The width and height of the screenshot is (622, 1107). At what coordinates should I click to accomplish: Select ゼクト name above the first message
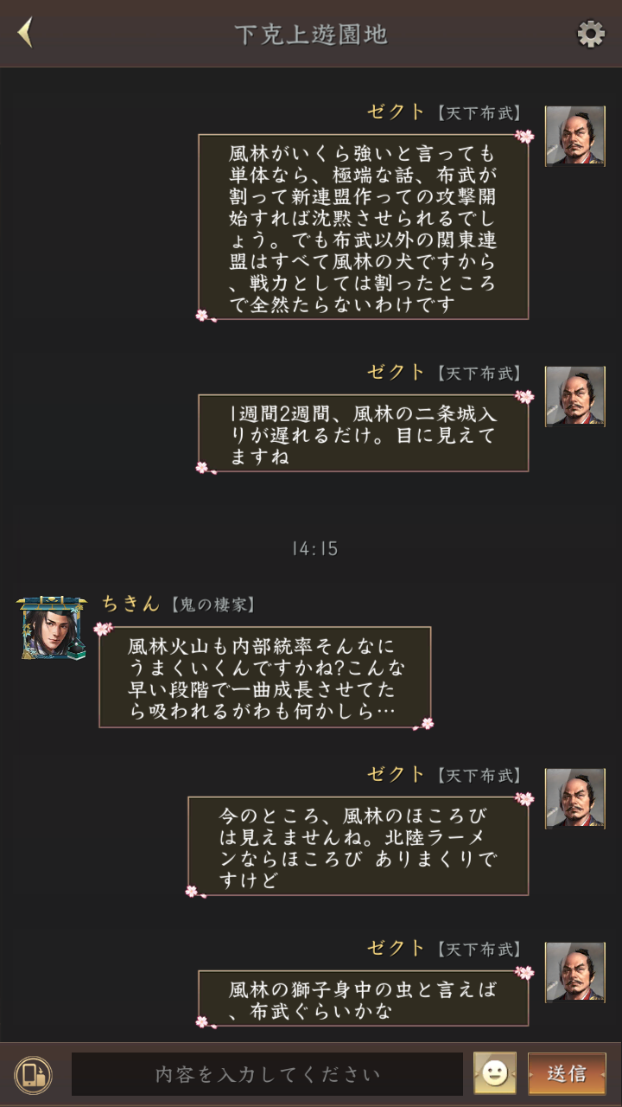click(396, 112)
